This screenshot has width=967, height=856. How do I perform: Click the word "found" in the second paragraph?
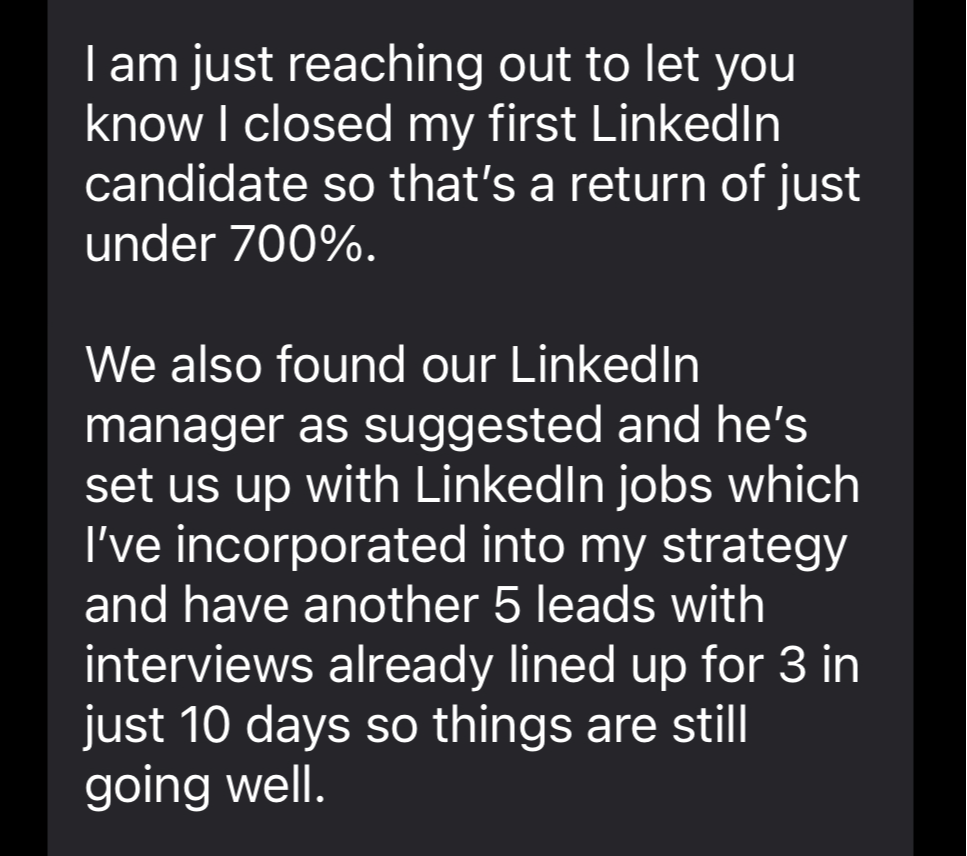point(341,363)
